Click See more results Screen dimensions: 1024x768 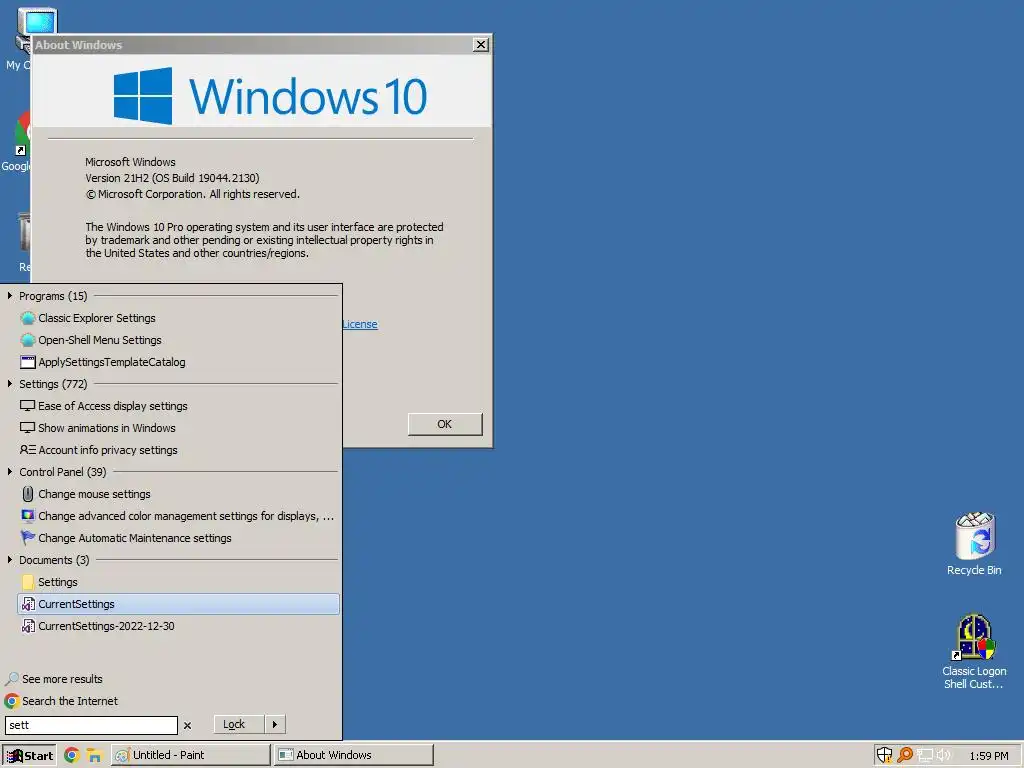(54, 679)
